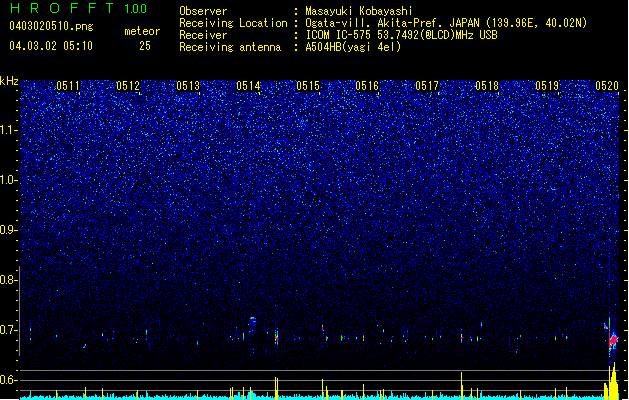This screenshot has width=629, height=400.
Task: Click observer name Masayuki Kobayashi
Action: pyautogui.click(x=359, y=11)
